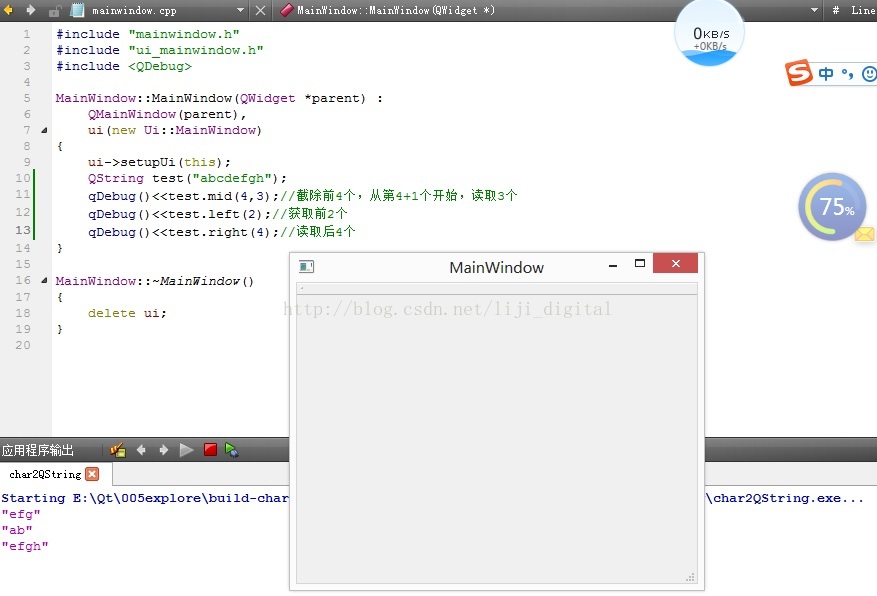
Task: Click the test.right(4) code line
Action: [x=221, y=232]
